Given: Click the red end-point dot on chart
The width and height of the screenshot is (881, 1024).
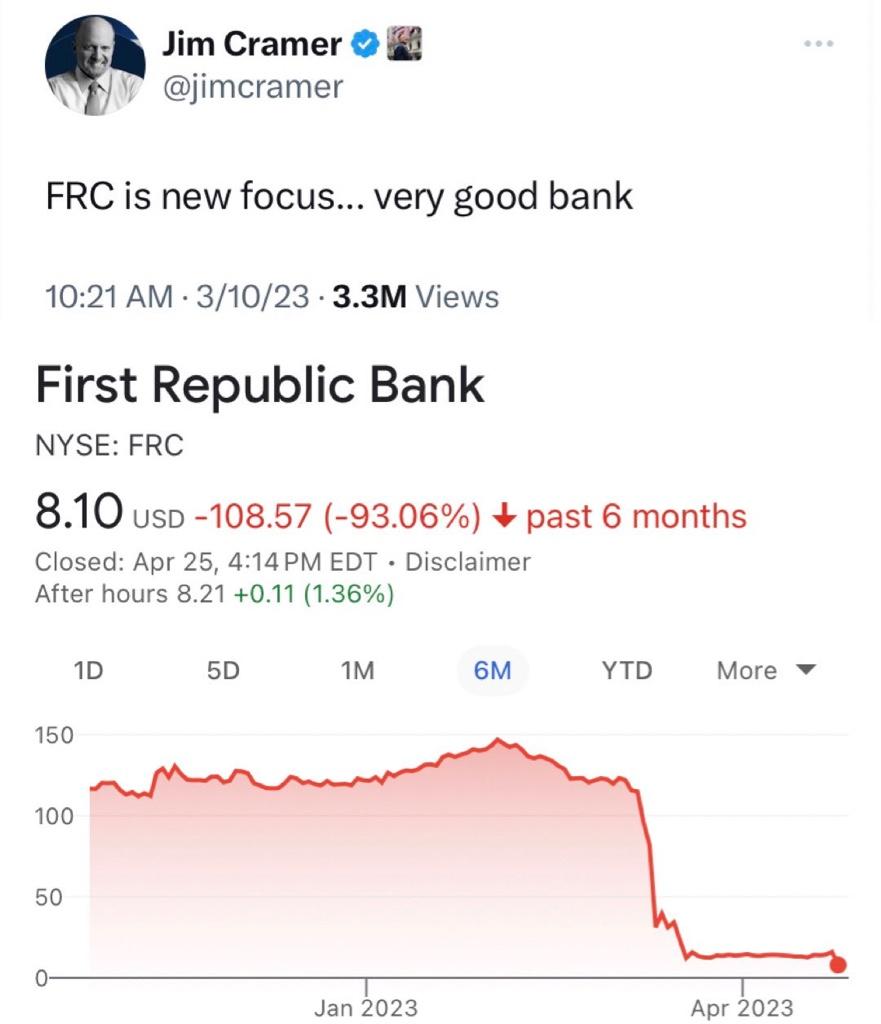Looking at the screenshot, I should (x=838, y=965).
